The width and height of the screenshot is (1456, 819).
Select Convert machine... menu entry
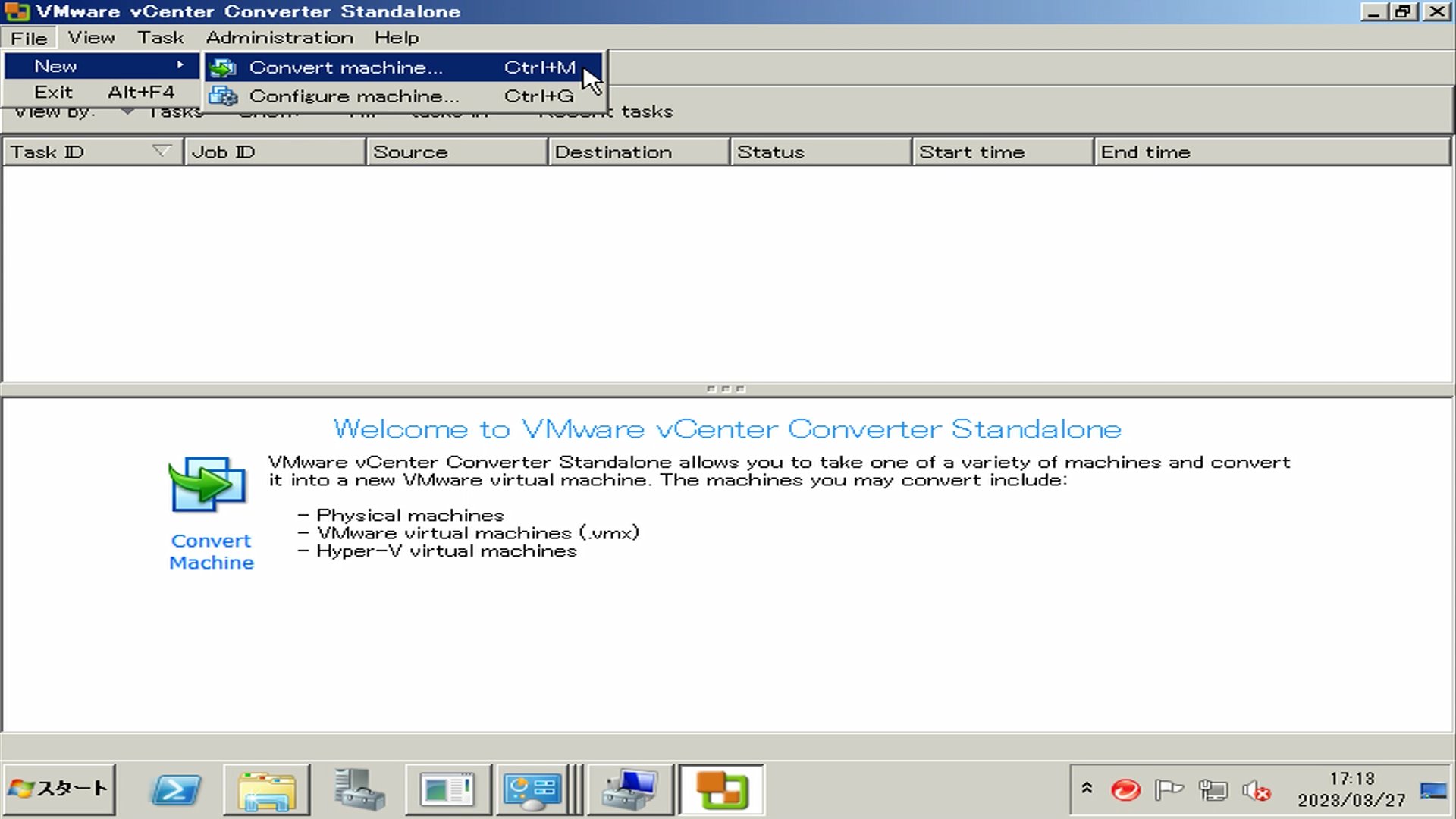coord(403,67)
